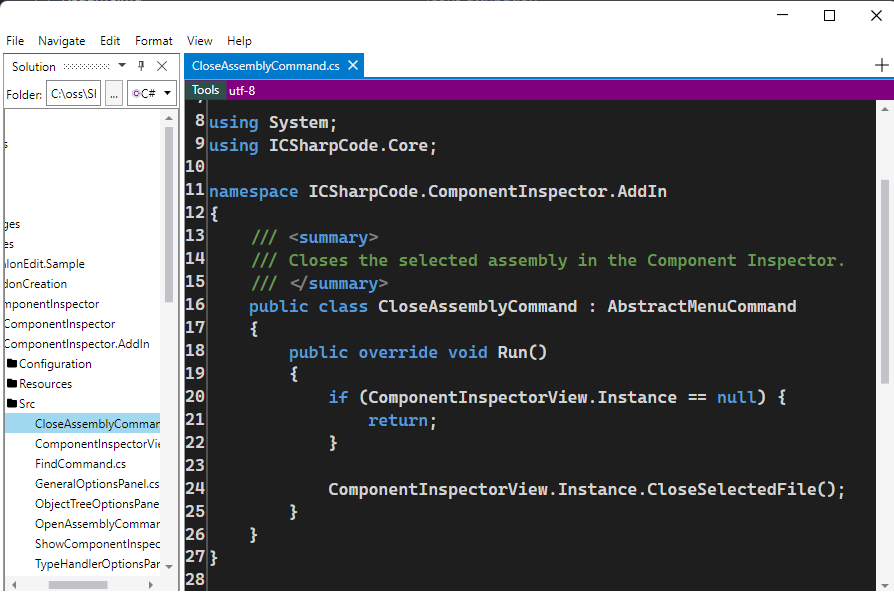Open ShowComponentInspector file in tree
The width and height of the screenshot is (894, 600).
tap(97, 544)
